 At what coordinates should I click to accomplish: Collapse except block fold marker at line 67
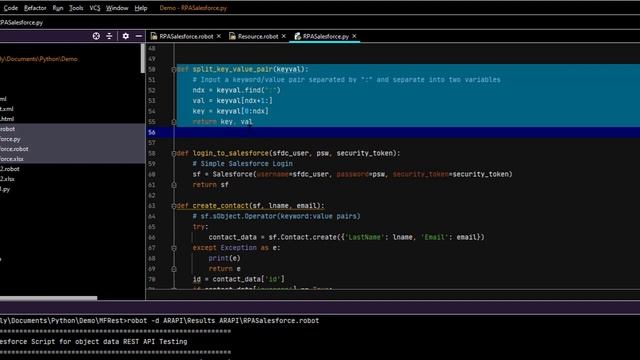[x=174, y=248]
